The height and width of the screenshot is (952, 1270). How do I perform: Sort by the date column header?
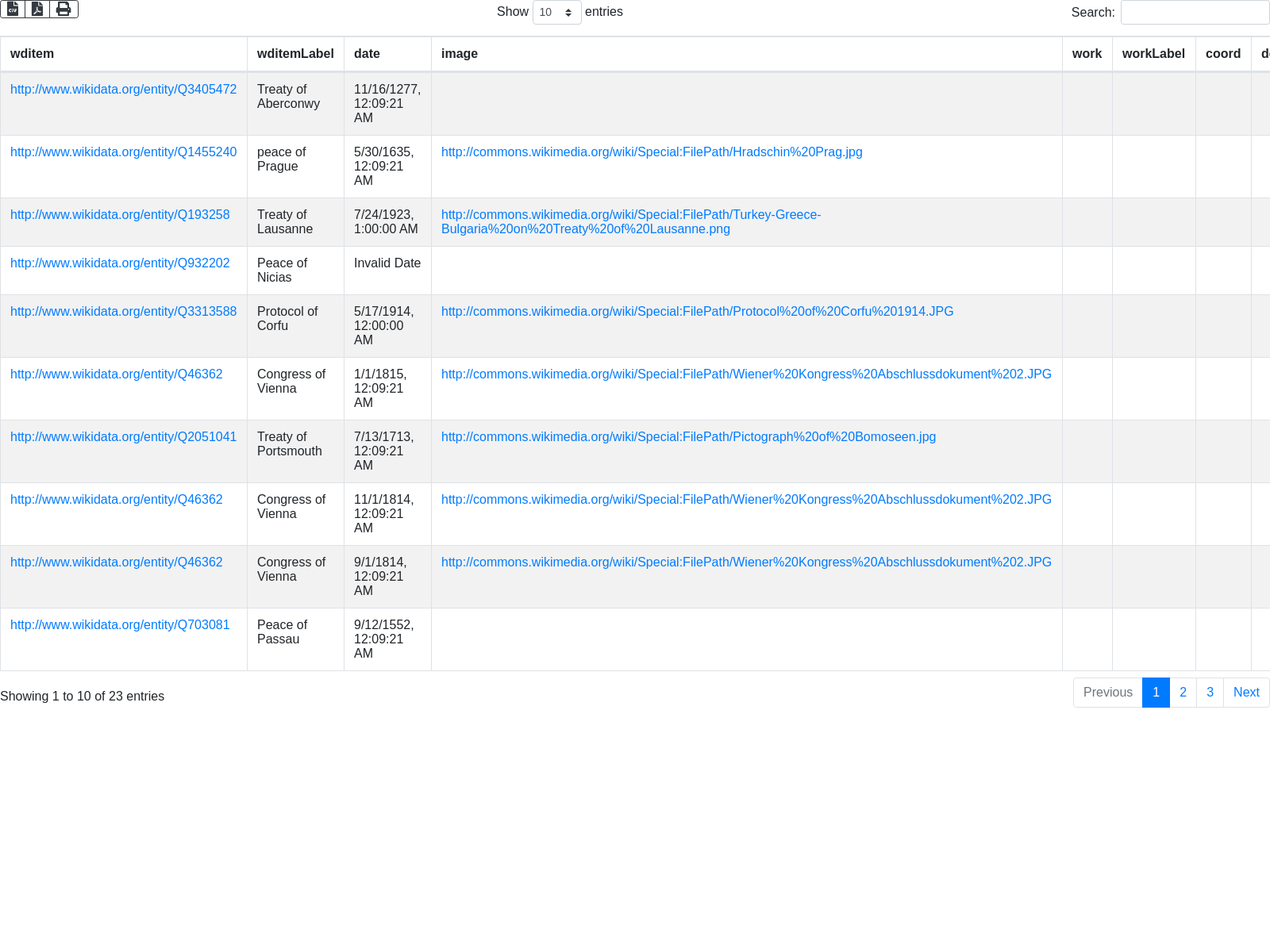[x=367, y=54]
